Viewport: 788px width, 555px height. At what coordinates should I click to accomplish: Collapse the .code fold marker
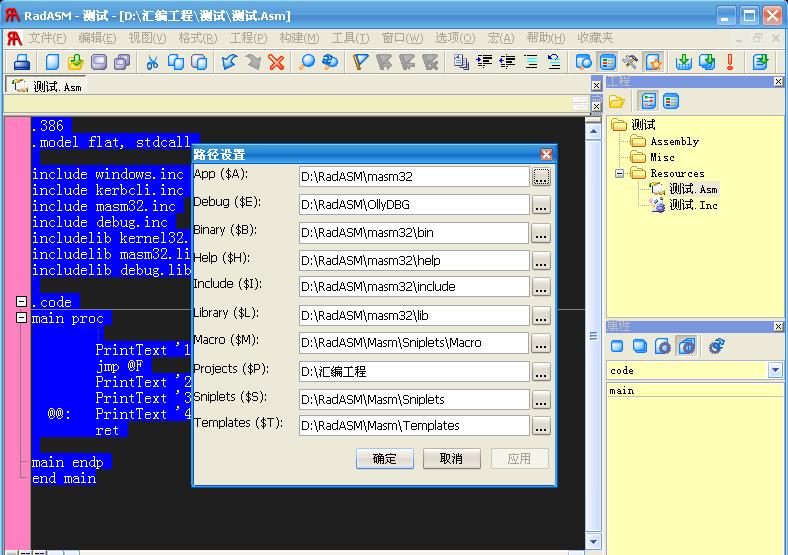[x=21, y=302]
